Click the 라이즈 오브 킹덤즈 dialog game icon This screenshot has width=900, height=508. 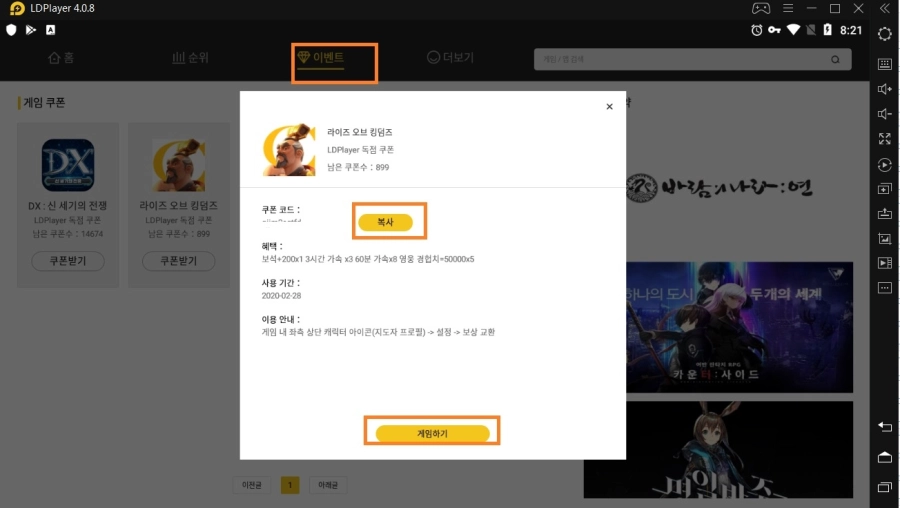point(289,149)
